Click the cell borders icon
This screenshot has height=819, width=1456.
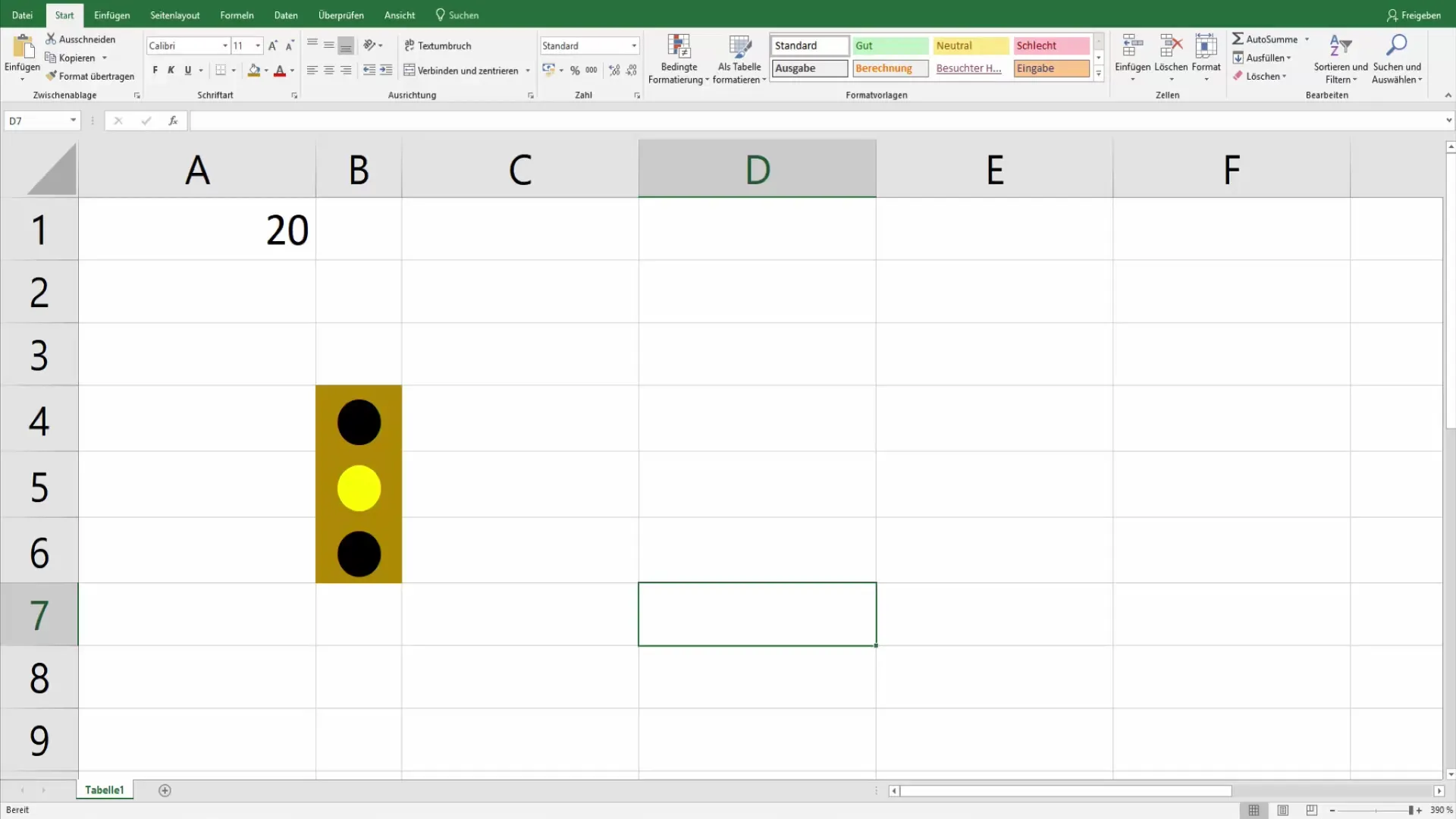point(221,70)
